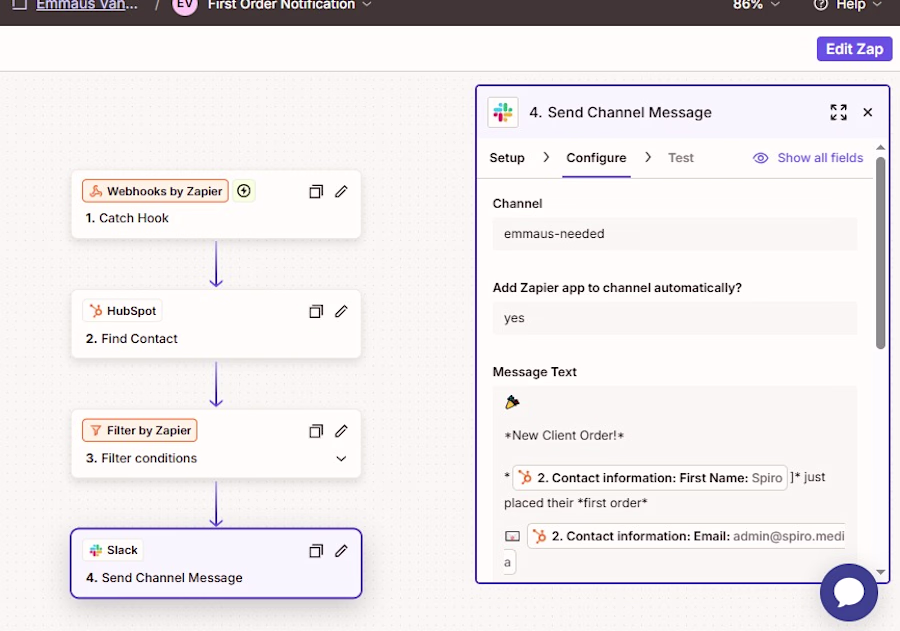Open the Emmaus Van folder breadcrumb link
Screen dimensions: 900x631
coord(89,5)
